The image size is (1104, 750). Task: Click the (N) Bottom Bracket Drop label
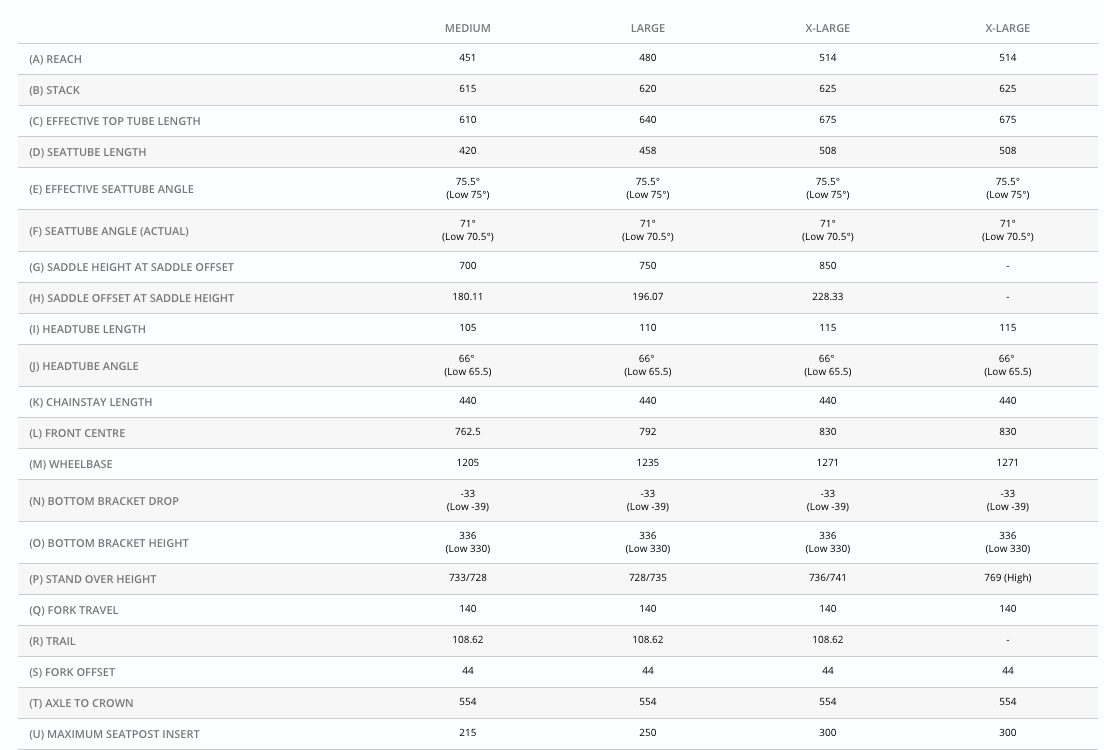[x=104, y=501]
